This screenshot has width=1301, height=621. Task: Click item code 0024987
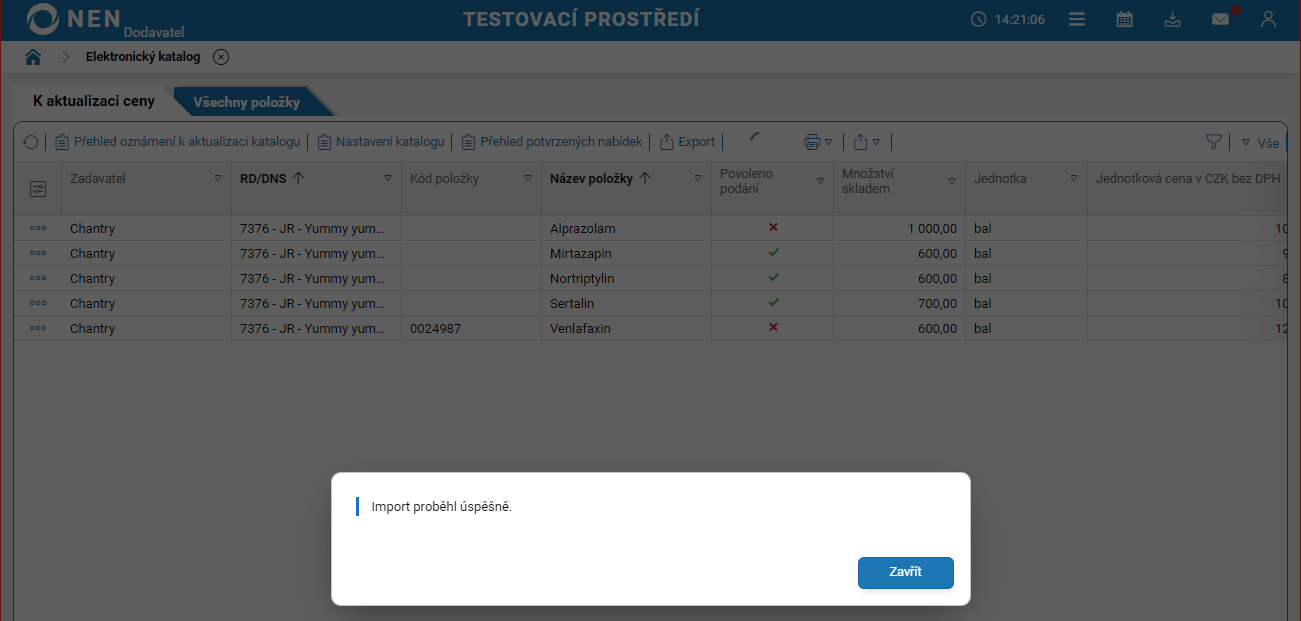(435, 329)
